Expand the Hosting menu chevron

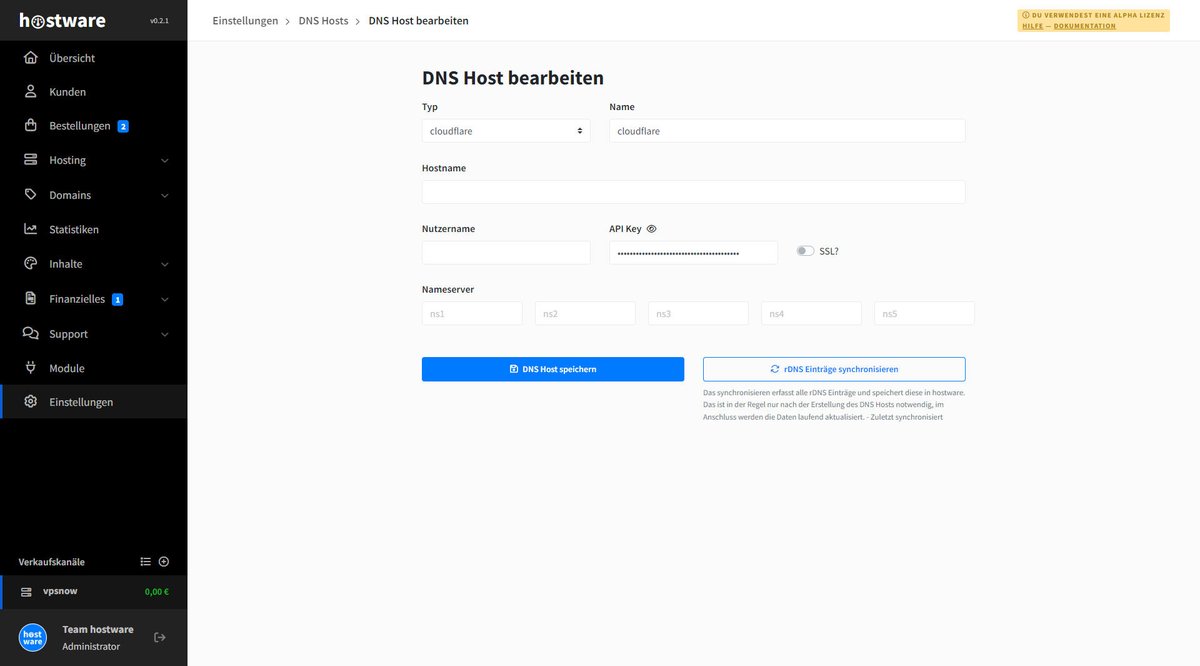(165, 161)
